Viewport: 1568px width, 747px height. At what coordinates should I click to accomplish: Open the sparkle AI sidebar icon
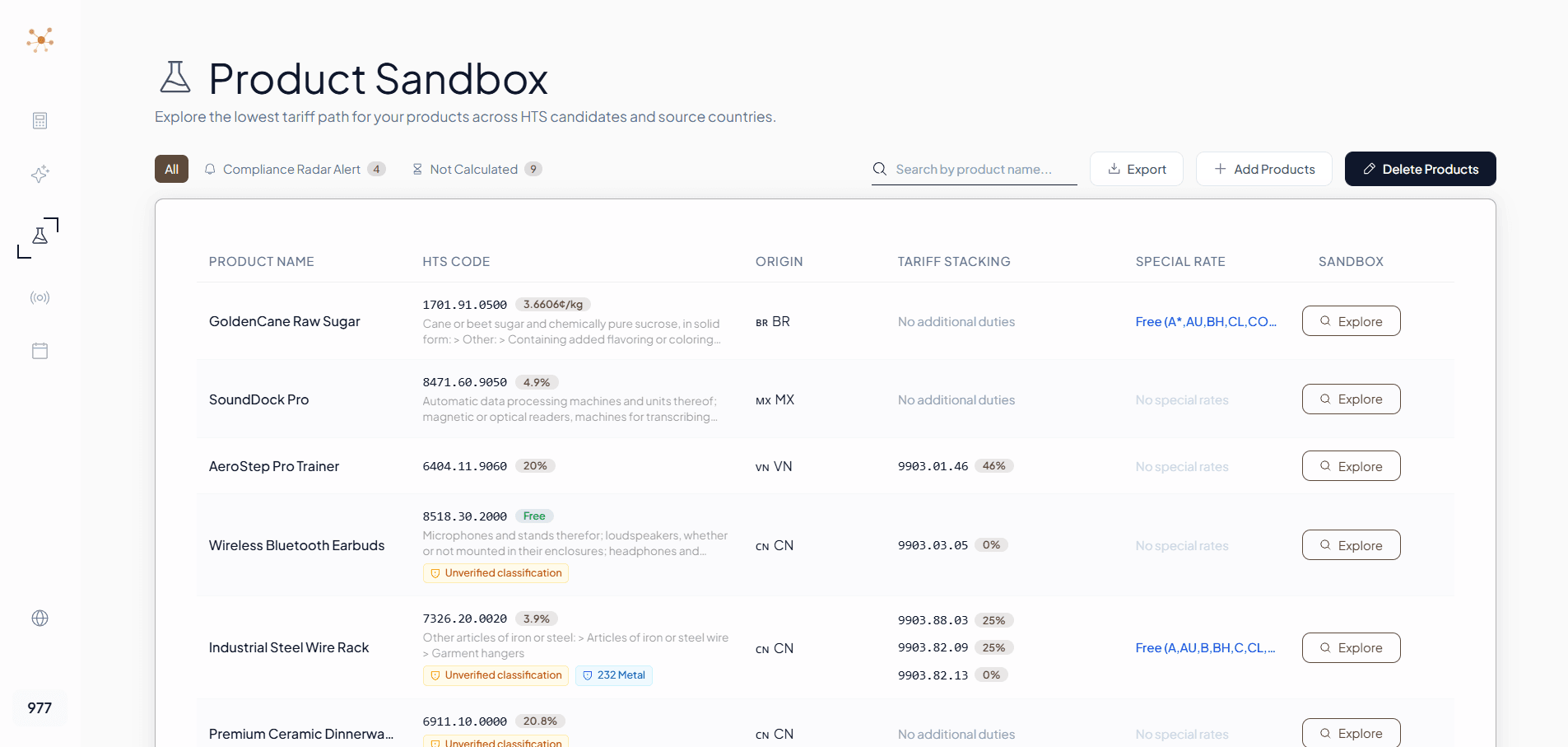(40, 174)
